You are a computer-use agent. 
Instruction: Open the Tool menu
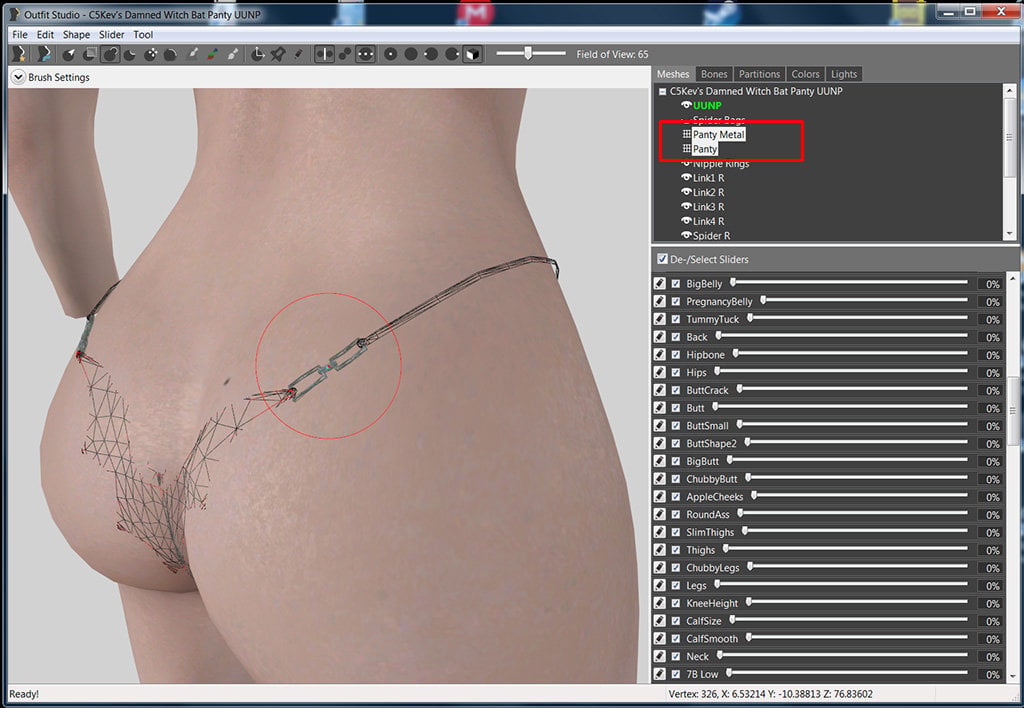(x=143, y=35)
